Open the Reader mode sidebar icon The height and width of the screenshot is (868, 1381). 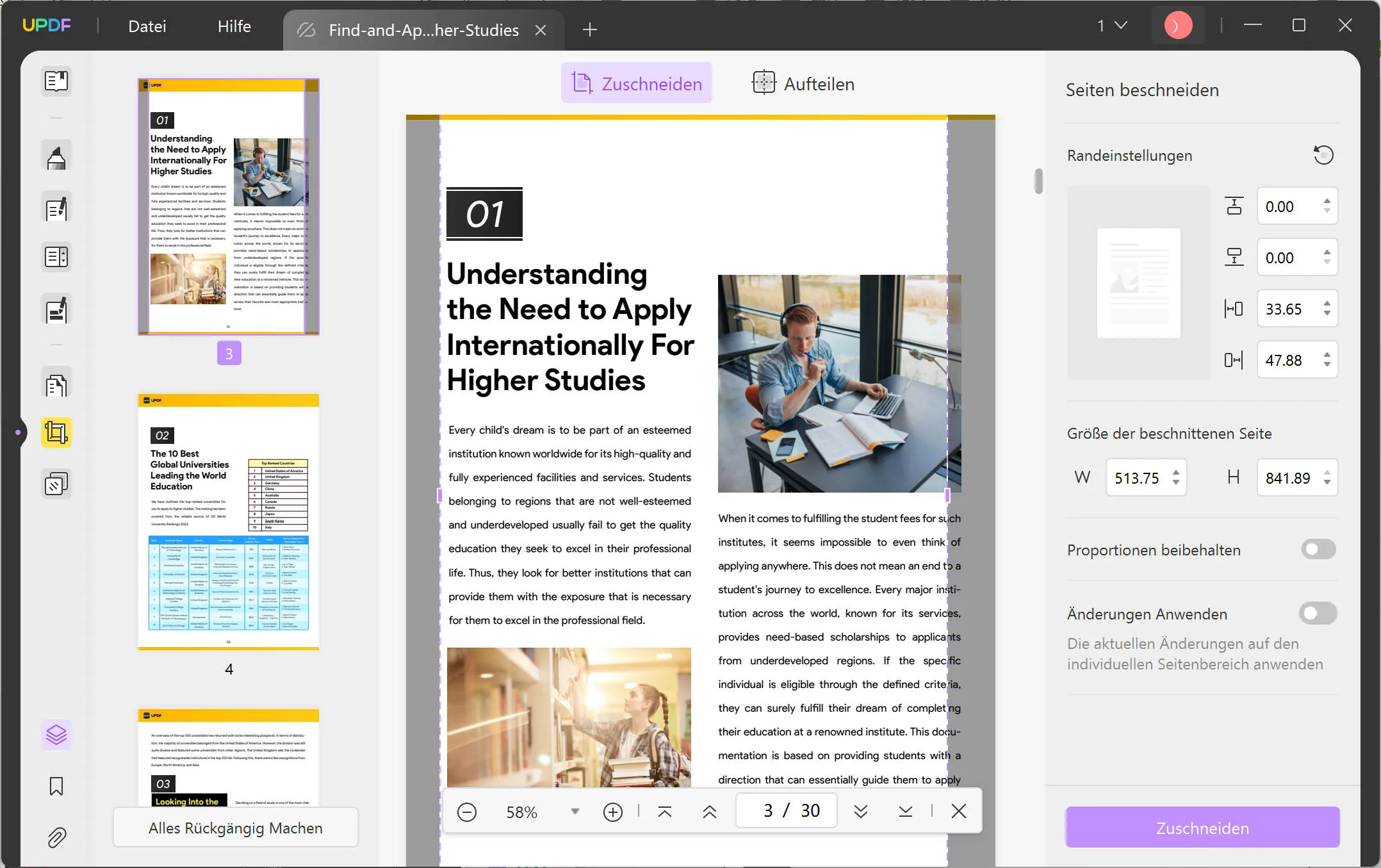click(56, 81)
